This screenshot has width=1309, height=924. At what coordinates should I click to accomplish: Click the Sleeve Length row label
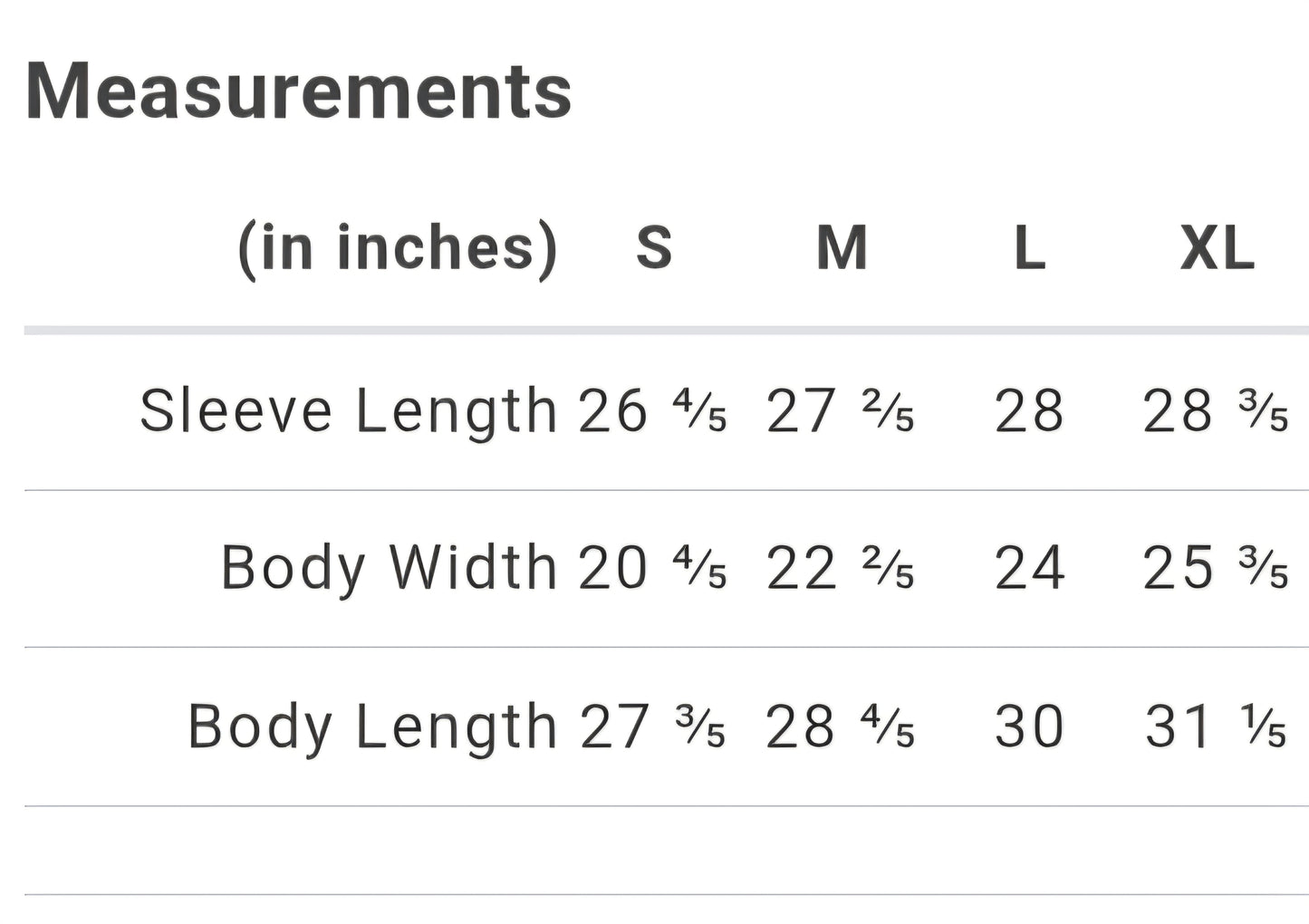[x=348, y=410]
